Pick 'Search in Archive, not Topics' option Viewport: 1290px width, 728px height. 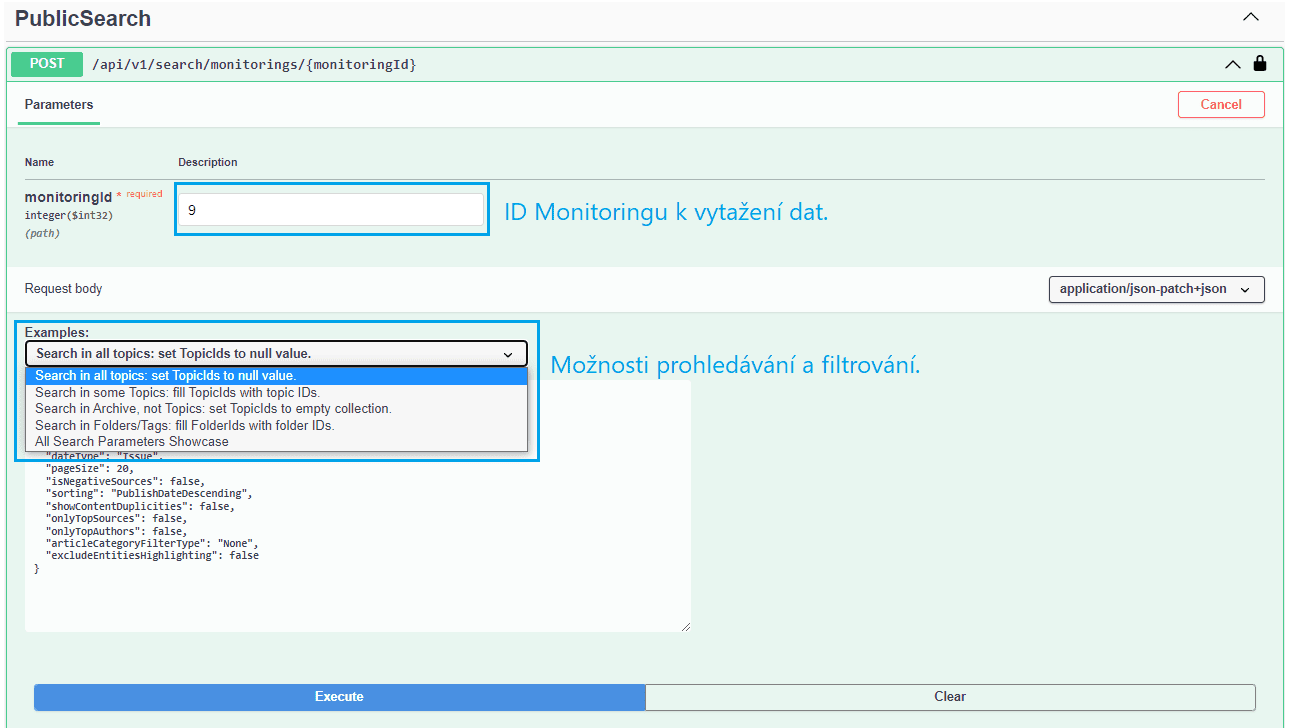(x=276, y=408)
